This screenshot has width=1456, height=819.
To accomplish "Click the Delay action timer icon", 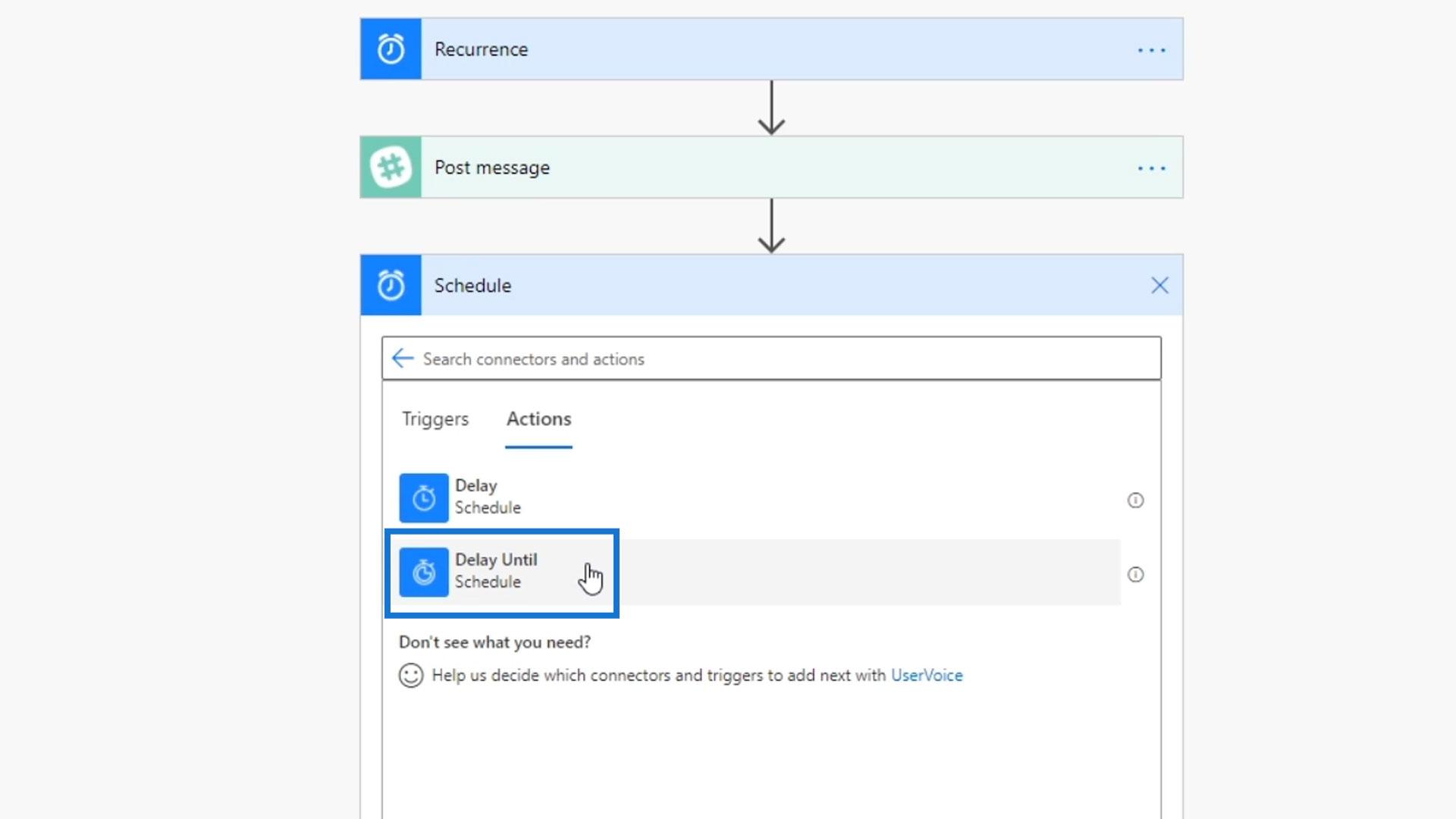I will (x=424, y=498).
